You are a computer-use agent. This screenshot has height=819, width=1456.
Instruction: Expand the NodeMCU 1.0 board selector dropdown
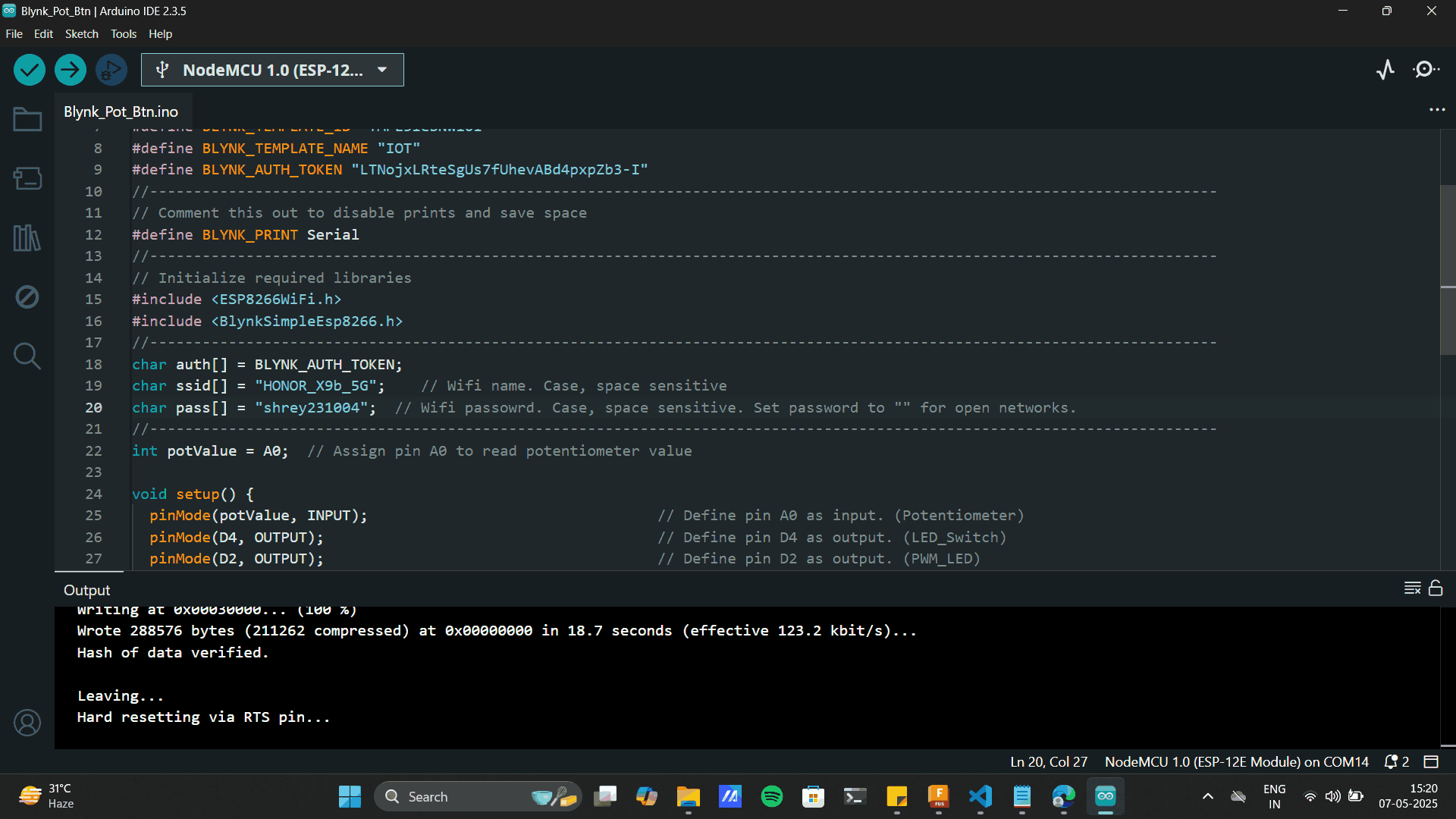272,70
